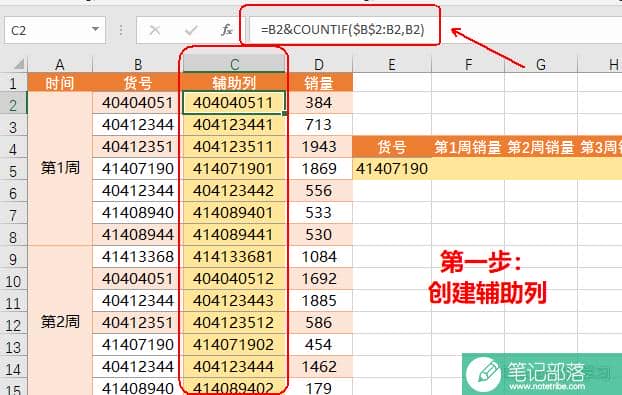Viewport: 622px width, 395px height.
Task: Click header cell 第2周销量
Action: 541,147
